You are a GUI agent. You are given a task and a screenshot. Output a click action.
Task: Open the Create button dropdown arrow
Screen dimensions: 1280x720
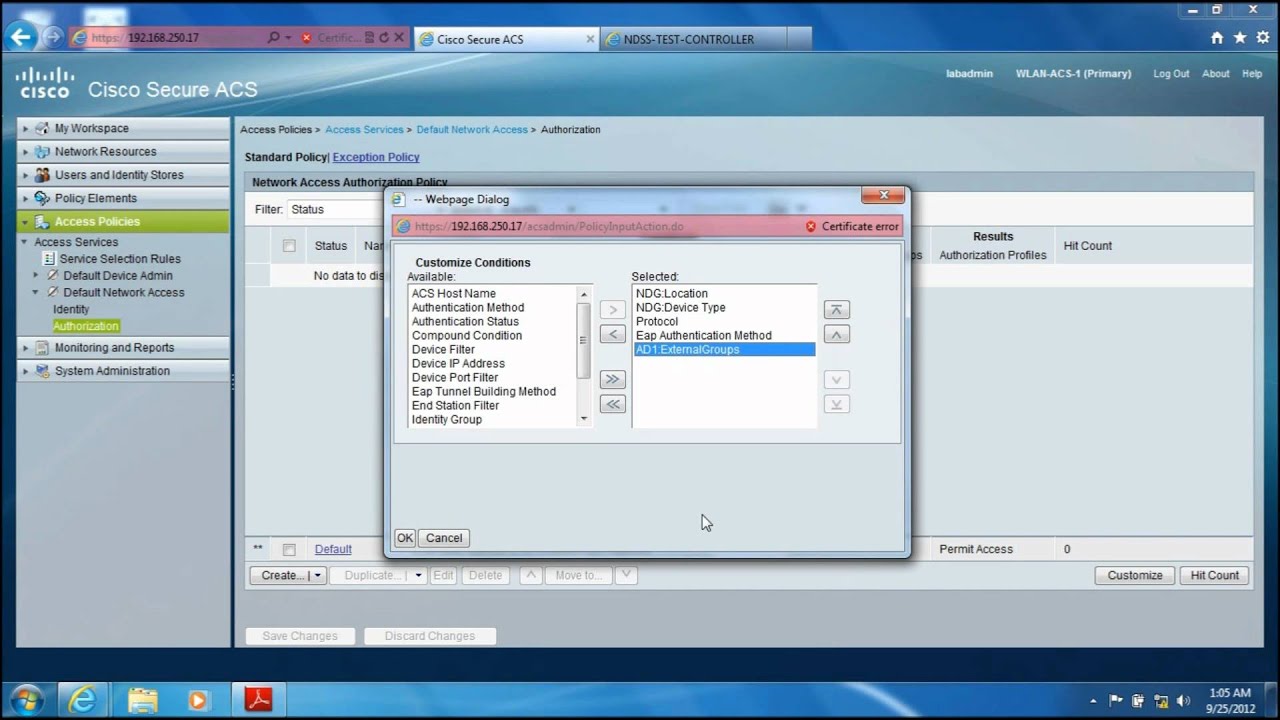[x=317, y=576]
